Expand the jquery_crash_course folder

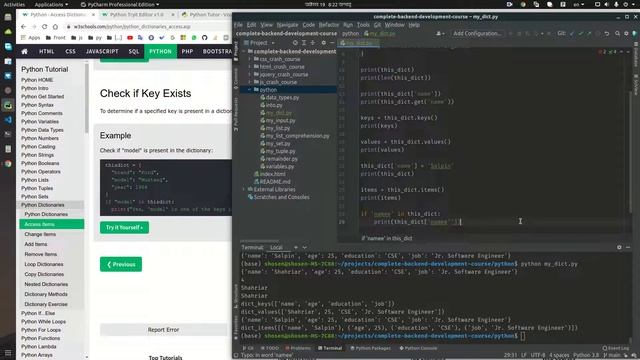click(250, 75)
